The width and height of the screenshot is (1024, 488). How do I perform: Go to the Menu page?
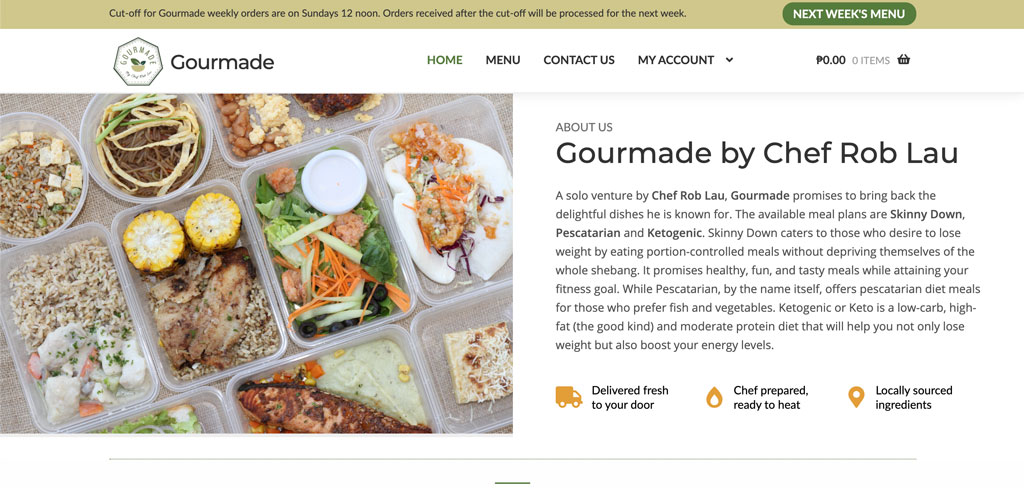tap(503, 60)
